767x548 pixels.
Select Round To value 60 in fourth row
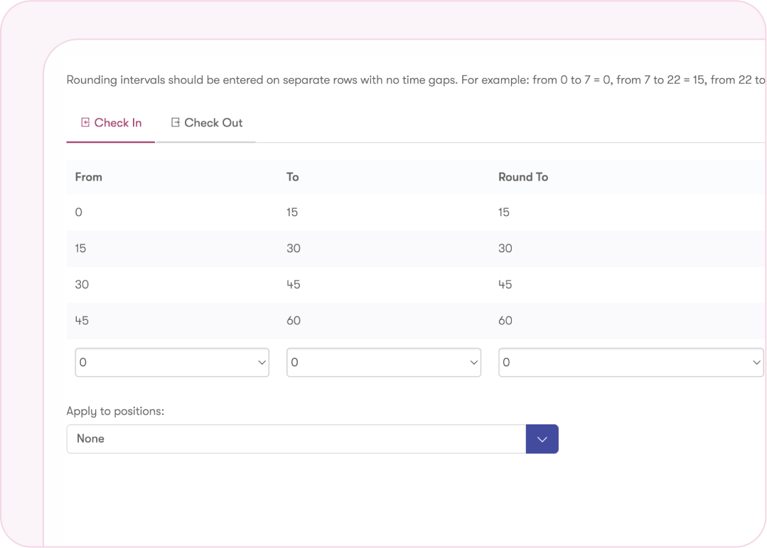(505, 321)
